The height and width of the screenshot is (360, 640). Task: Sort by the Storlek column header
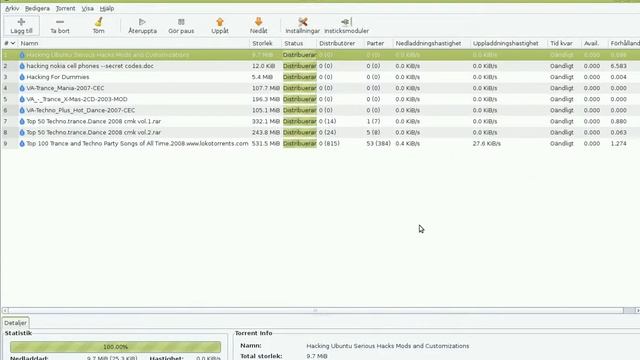pyautogui.click(x=265, y=43)
